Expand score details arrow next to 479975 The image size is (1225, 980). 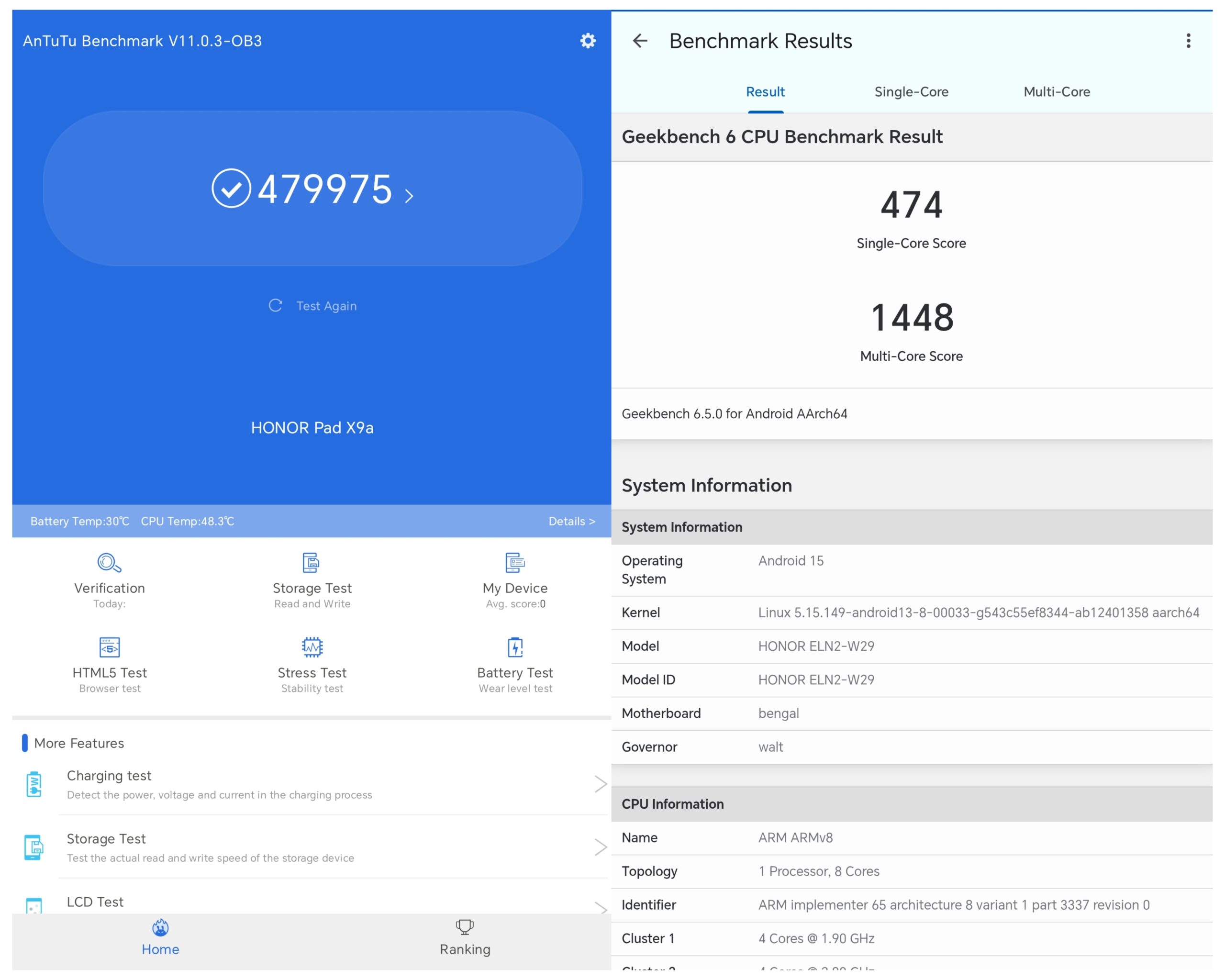tap(409, 196)
